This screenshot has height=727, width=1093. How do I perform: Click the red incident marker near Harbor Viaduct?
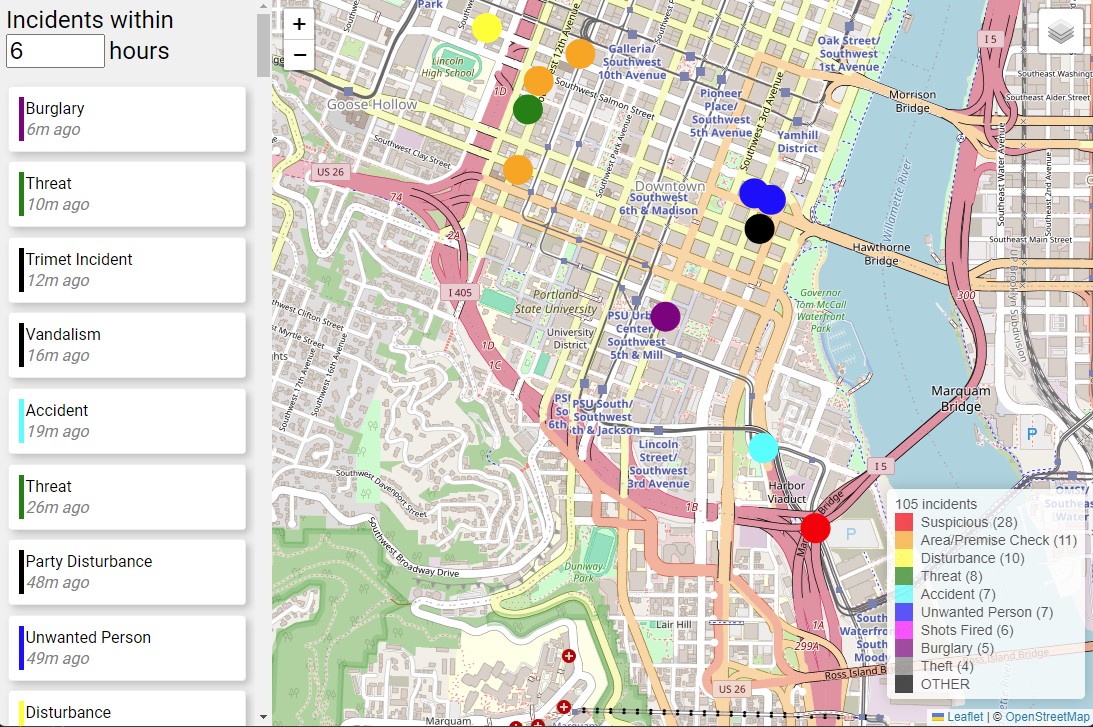pyautogui.click(x=816, y=527)
